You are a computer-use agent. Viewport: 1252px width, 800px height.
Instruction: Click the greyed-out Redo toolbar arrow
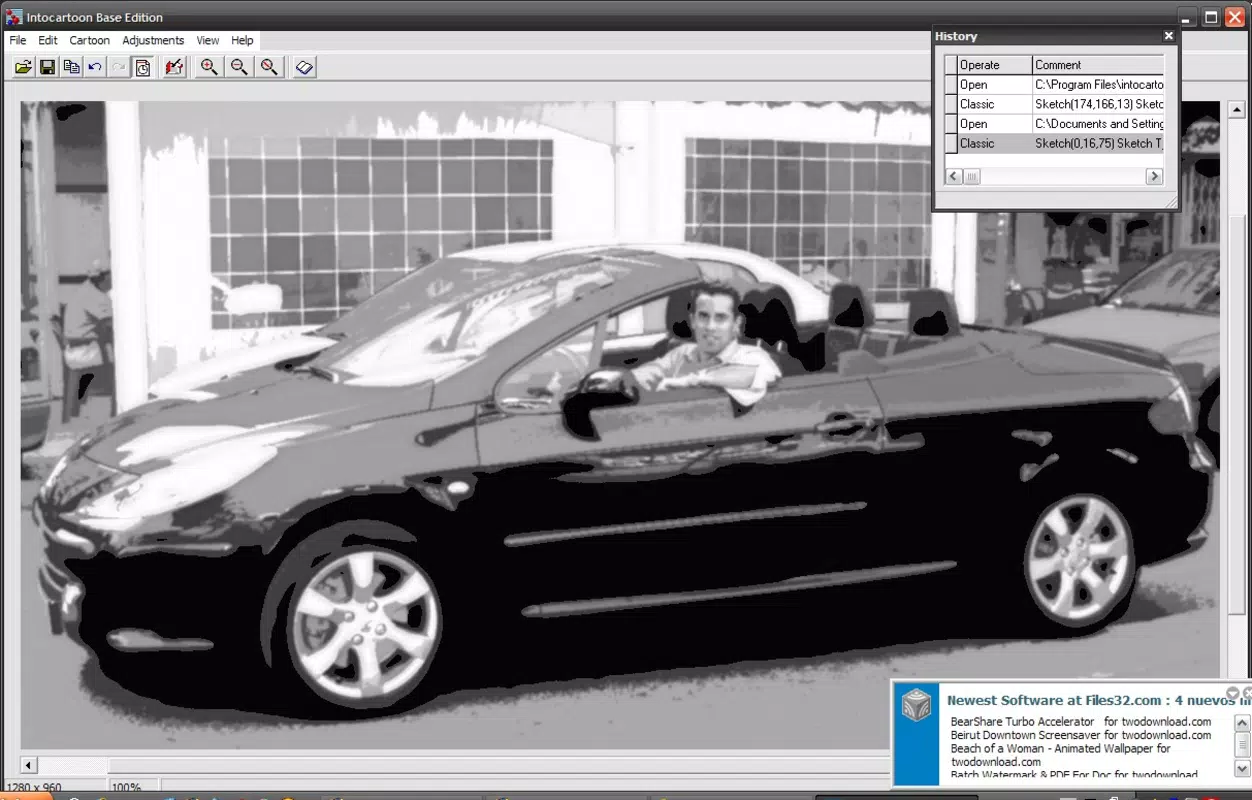(x=119, y=67)
